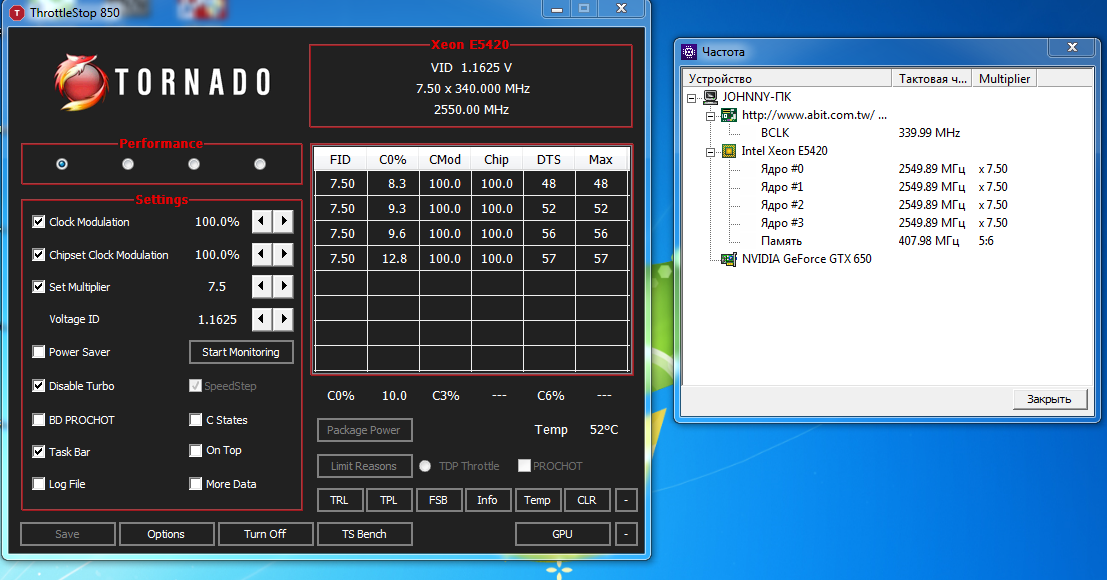
Task: Enable Power Saver checkbox
Action: tap(39, 352)
